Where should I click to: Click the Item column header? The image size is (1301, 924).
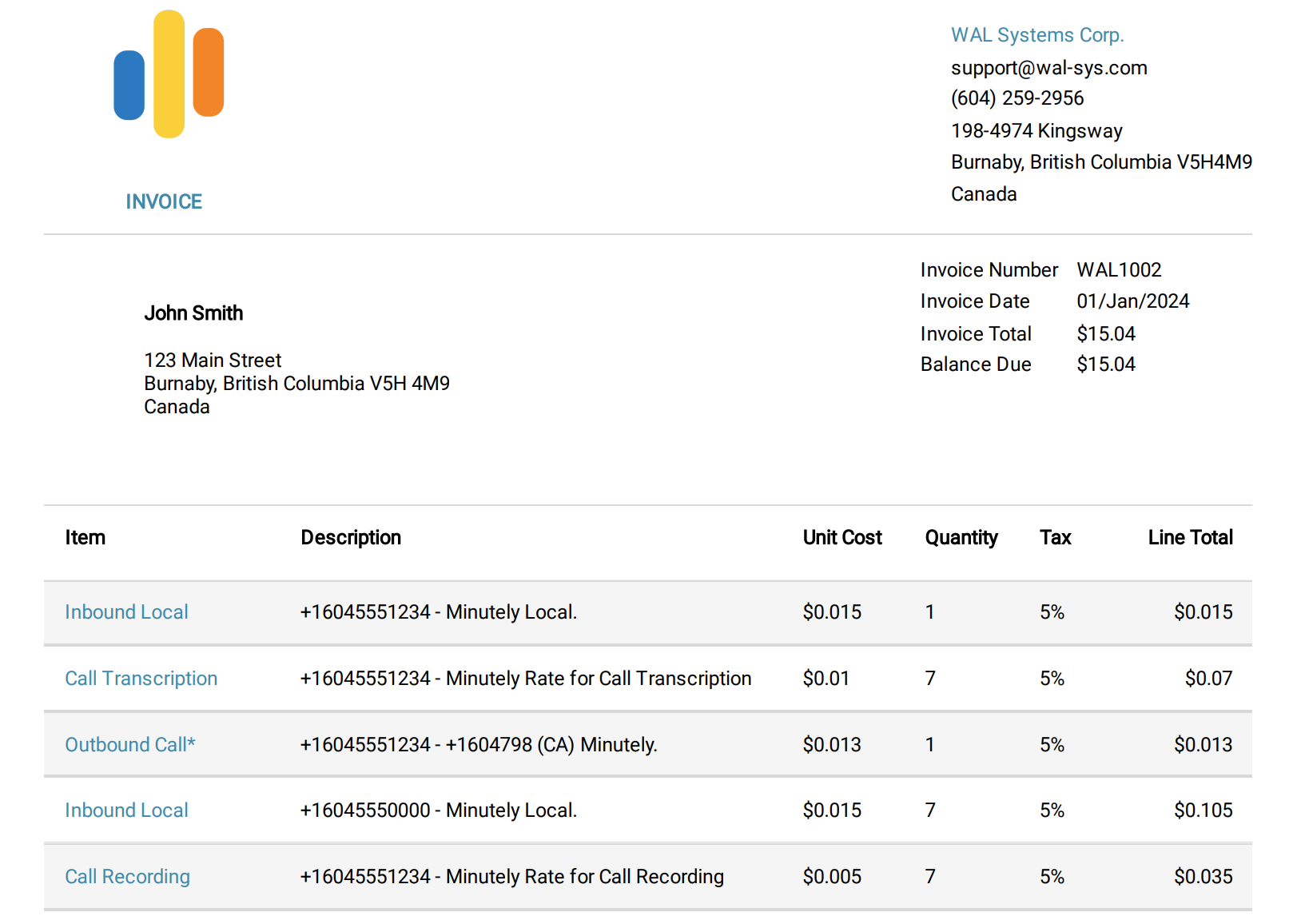(x=85, y=537)
